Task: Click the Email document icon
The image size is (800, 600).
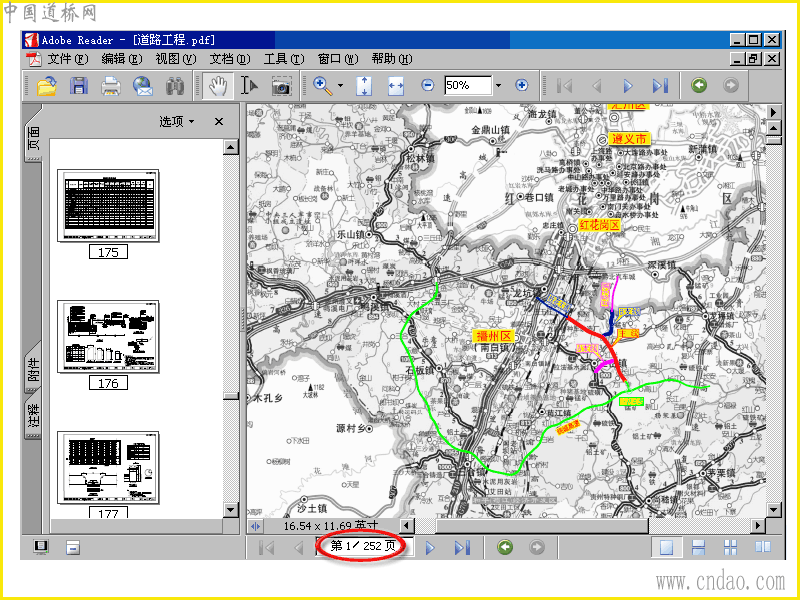Action: [x=143, y=85]
